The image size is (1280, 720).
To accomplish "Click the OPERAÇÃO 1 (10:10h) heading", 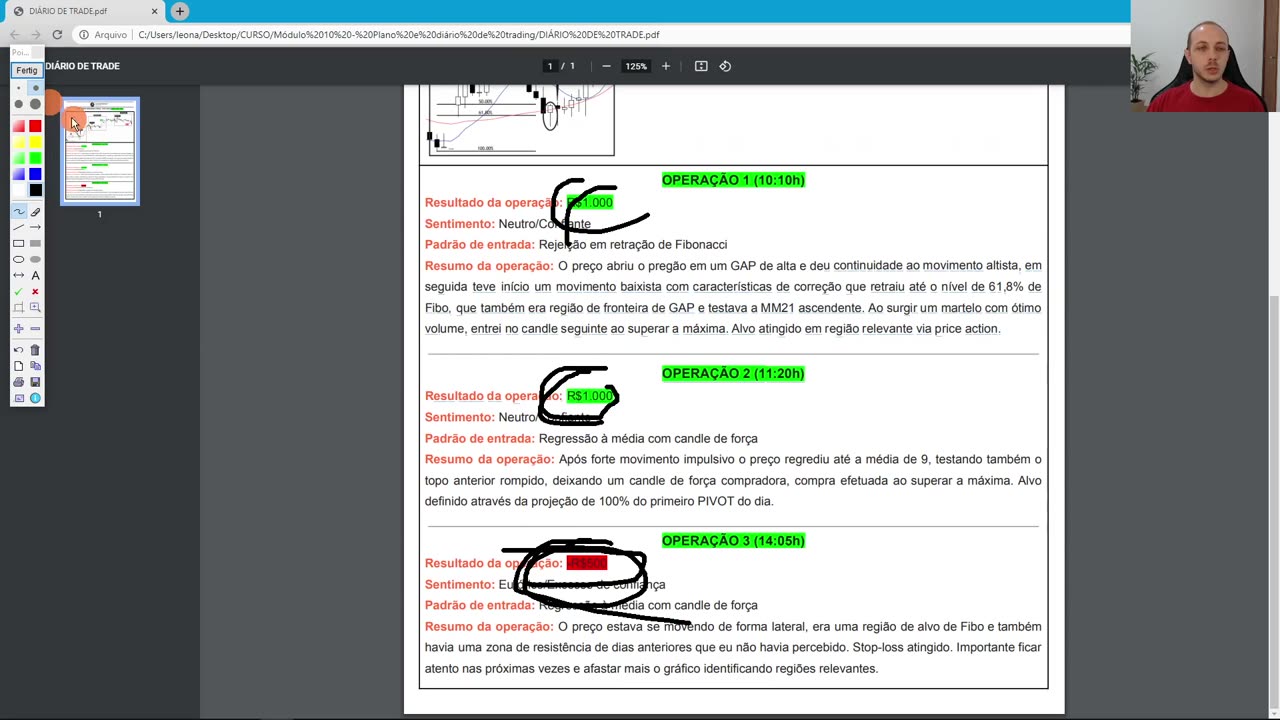I will (x=733, y=180).
